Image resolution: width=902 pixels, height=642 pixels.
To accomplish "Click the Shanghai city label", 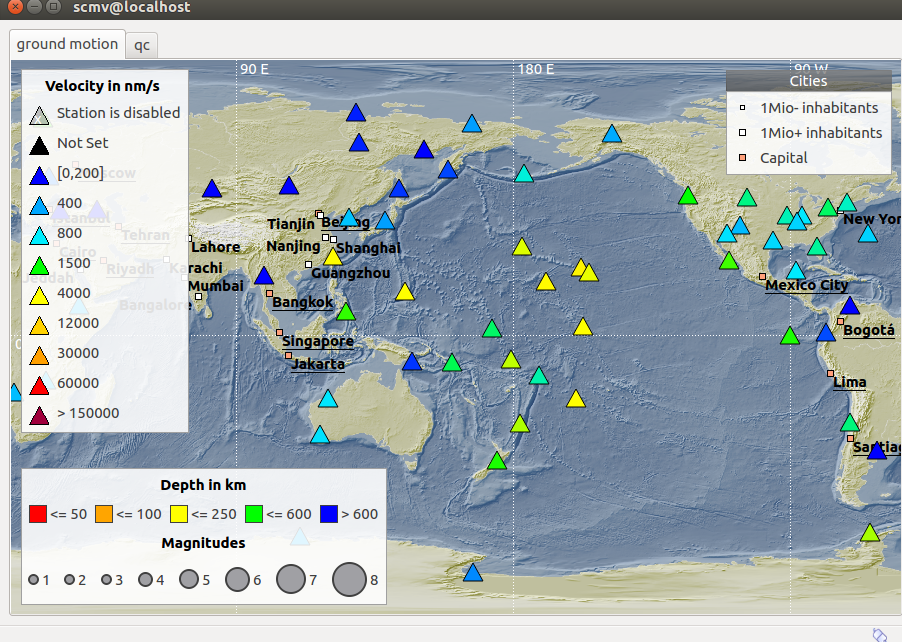I will point(368,249).
